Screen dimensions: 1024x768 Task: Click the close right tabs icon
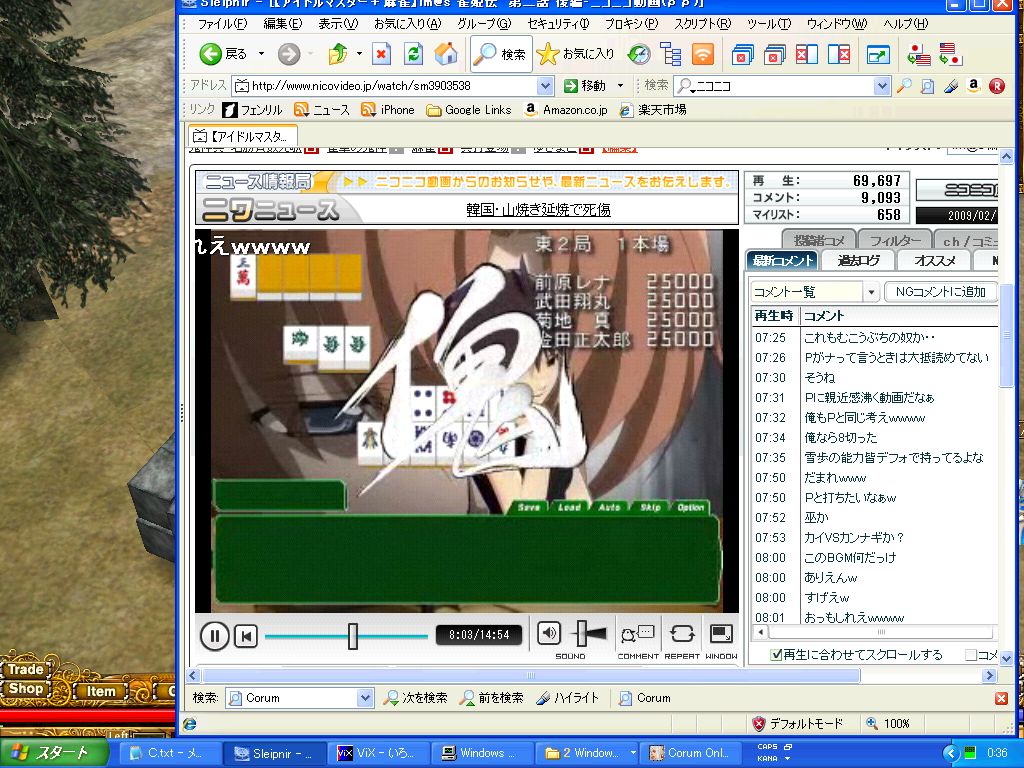point(839,54)
